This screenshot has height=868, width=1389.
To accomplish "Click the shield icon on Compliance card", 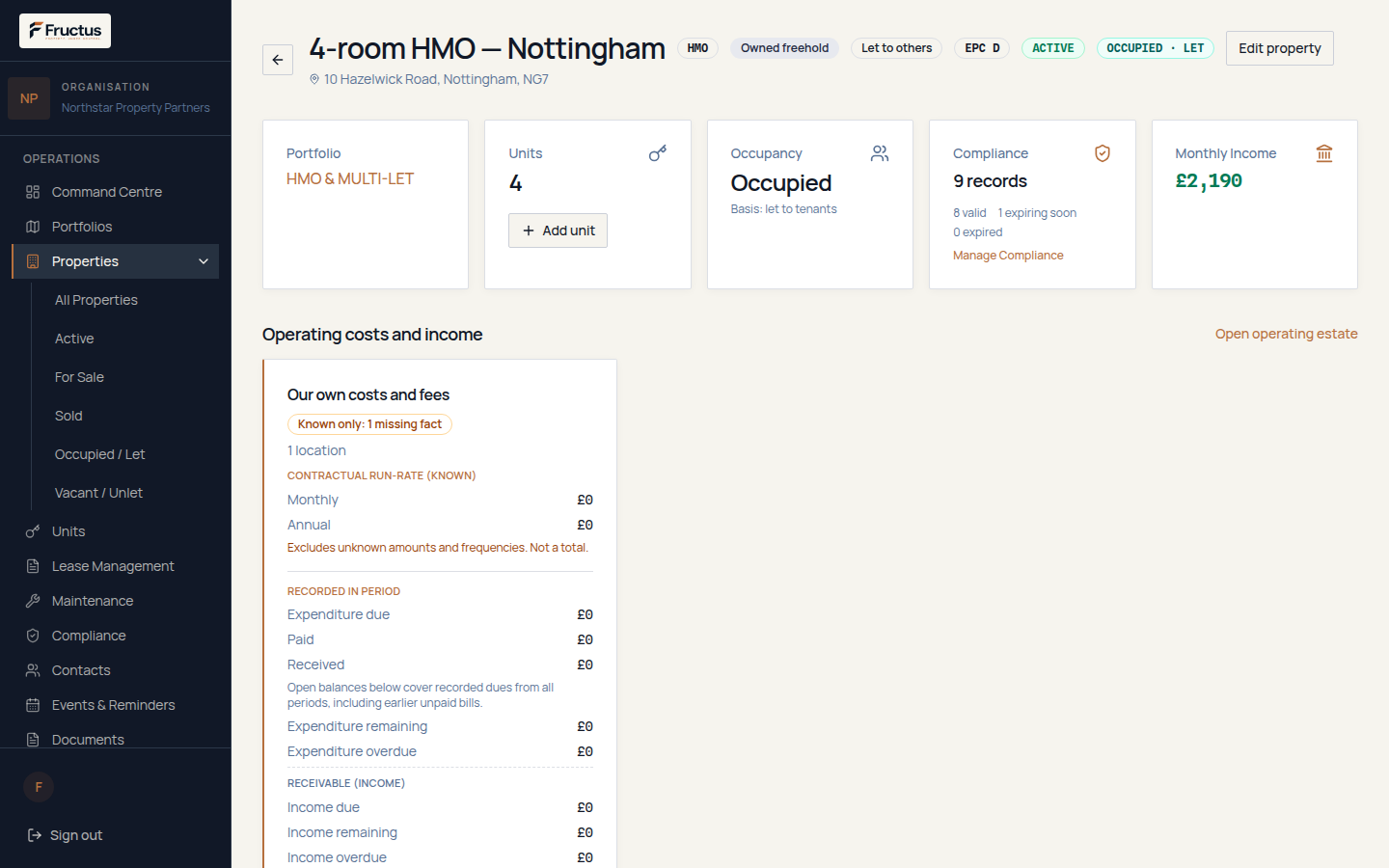I will click(1103, 153).
